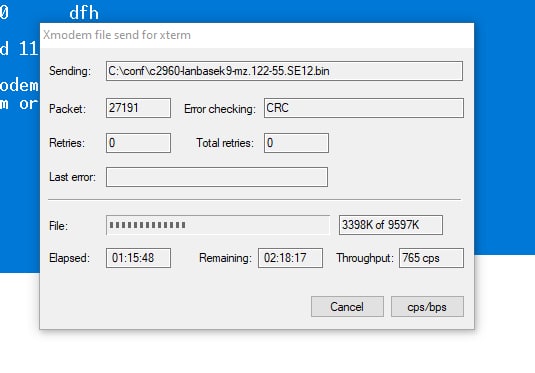The width and height of the screenshot is (535, 373).
Task: Switch throughput units with cps/bps button
Action: (x=427, y=306)
